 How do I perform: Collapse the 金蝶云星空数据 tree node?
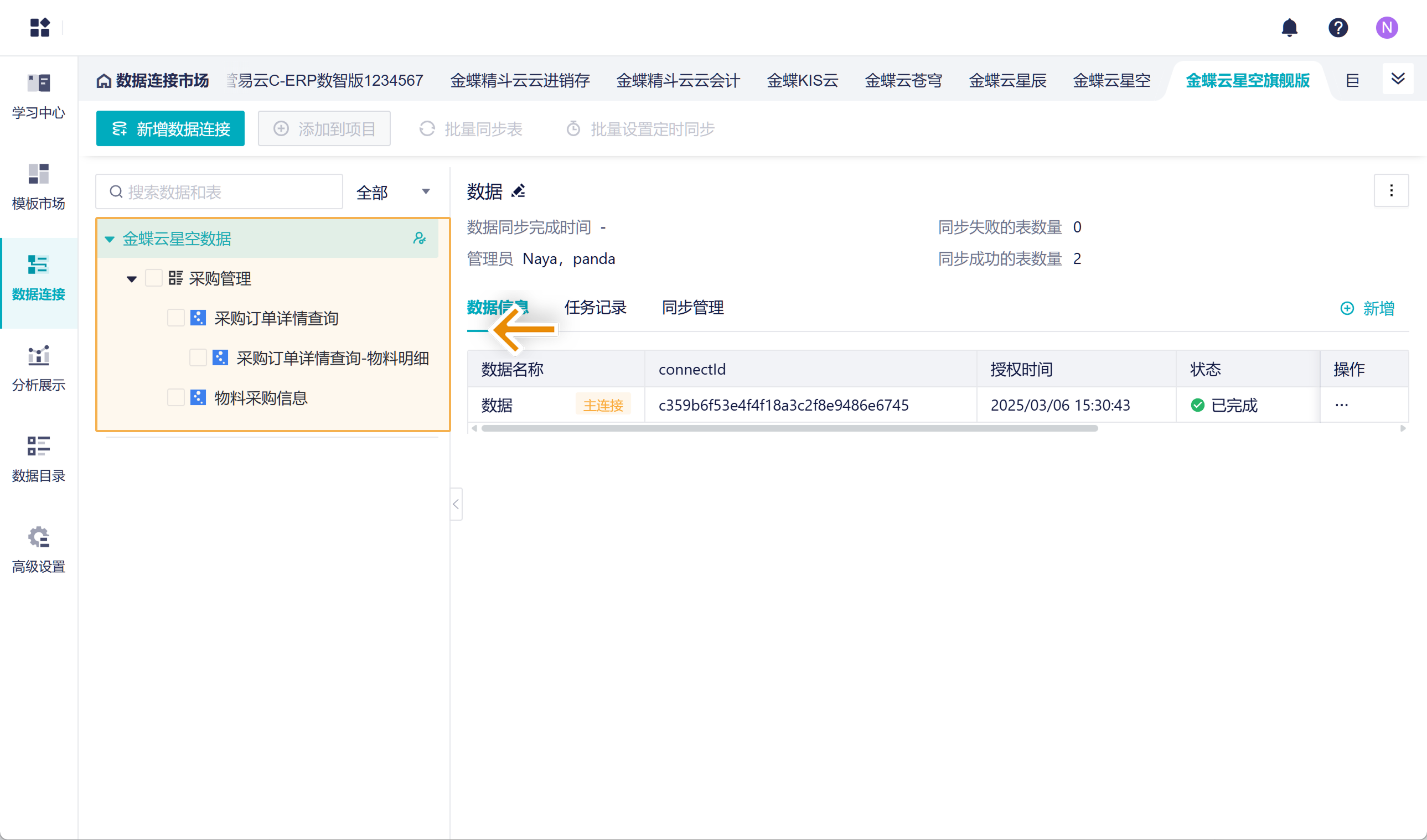(110, 239)
